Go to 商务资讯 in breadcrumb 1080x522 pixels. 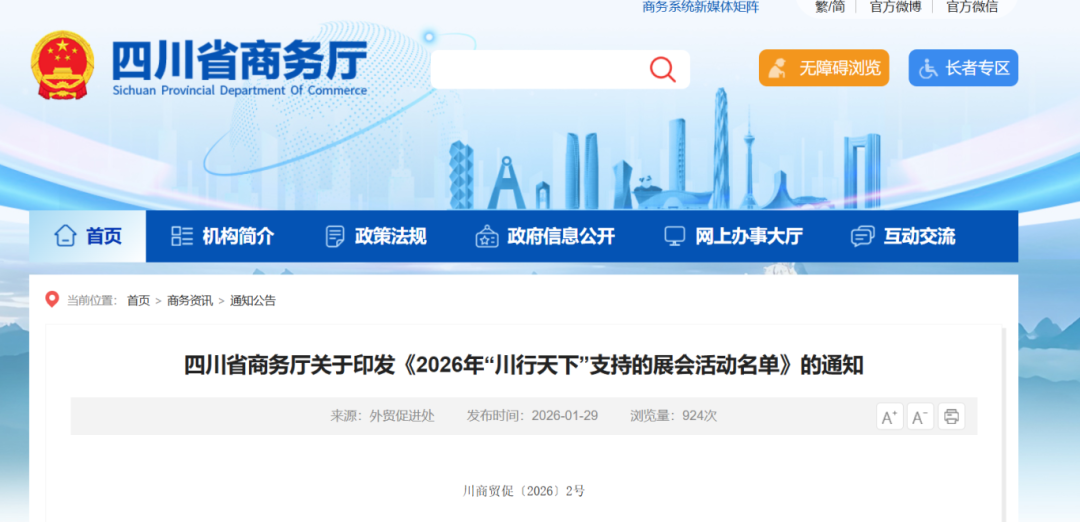tap(190, 300)
